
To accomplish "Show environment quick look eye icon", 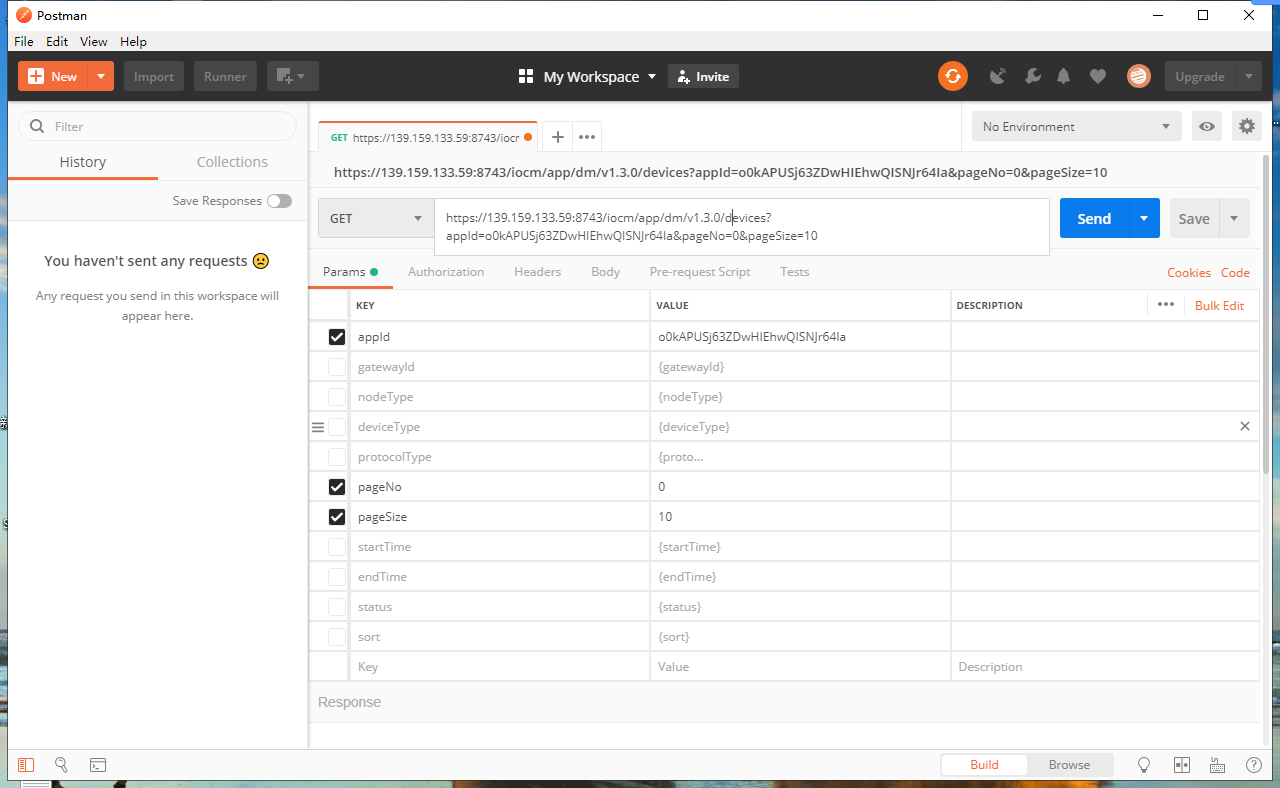I will pos(1208,126).
